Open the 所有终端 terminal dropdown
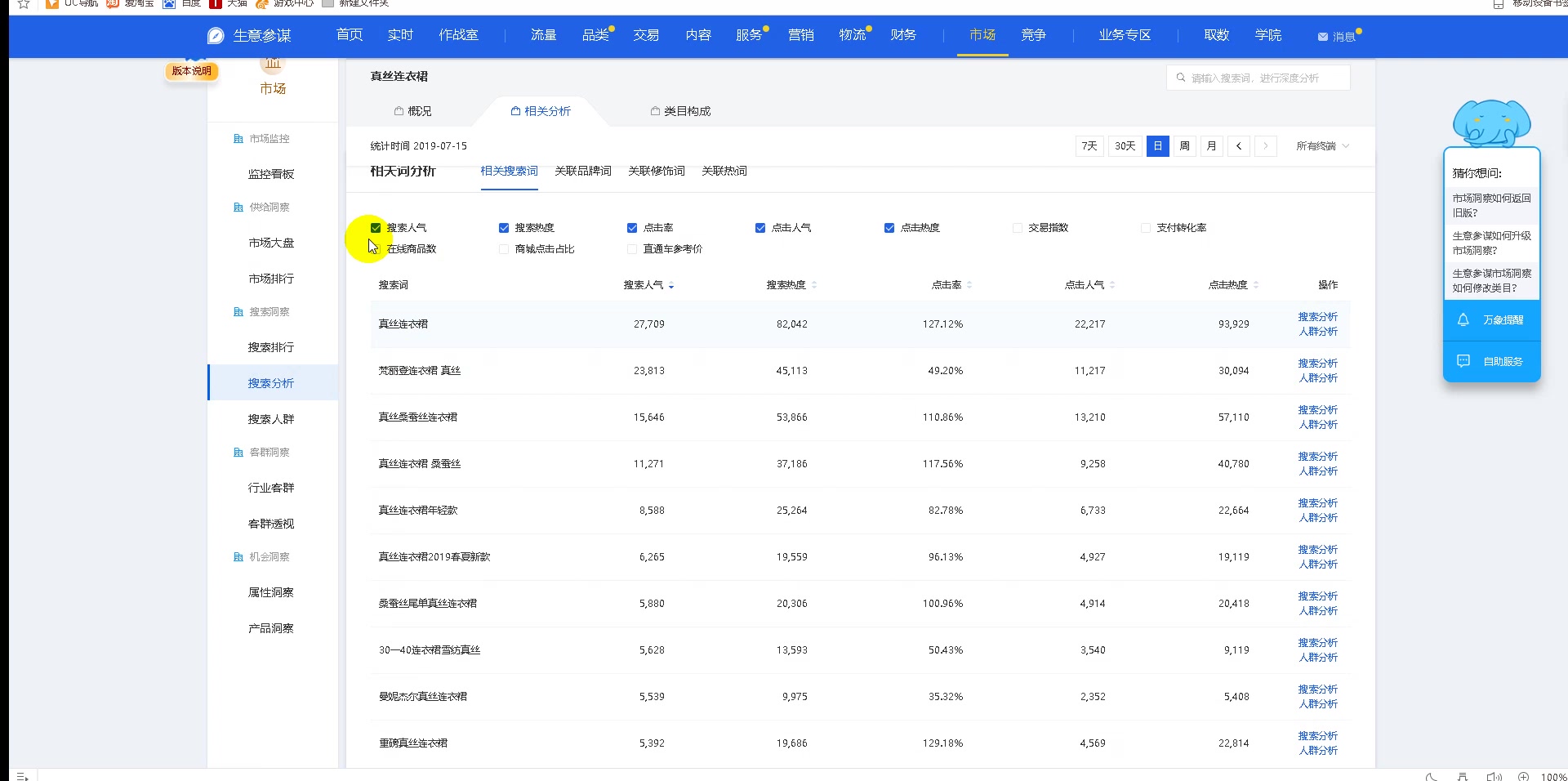 coord(1321,146)
